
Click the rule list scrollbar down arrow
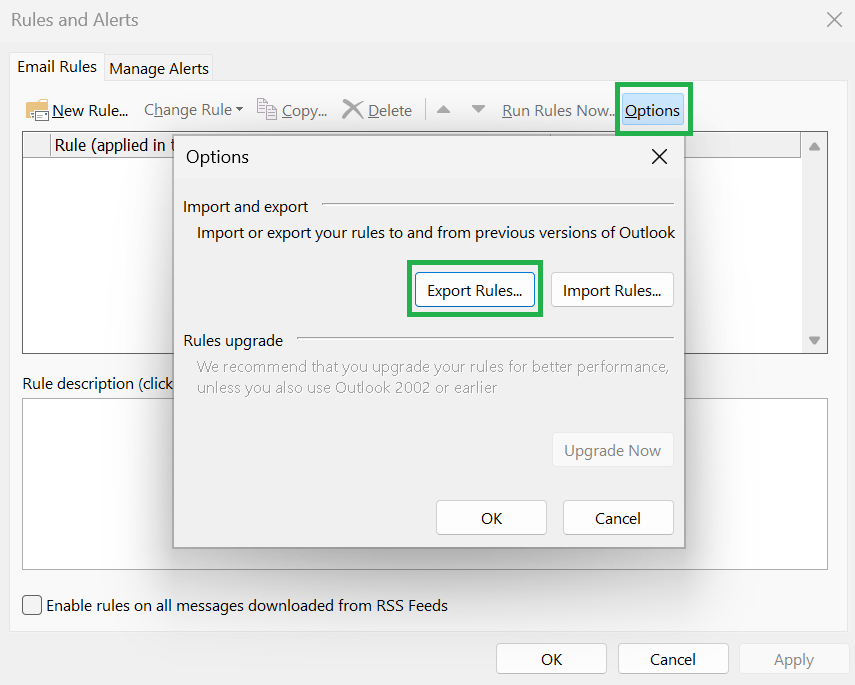click(x=813, y=339)
